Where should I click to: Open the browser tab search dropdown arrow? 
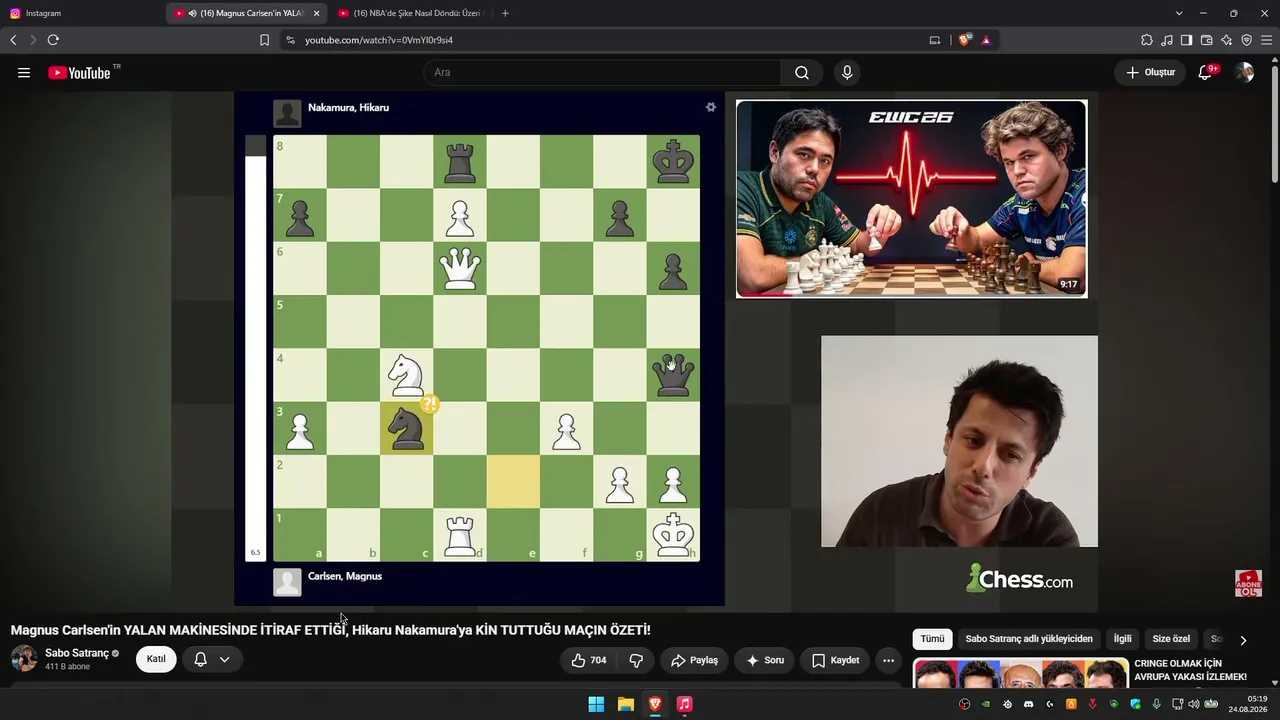click(1179, 13)
